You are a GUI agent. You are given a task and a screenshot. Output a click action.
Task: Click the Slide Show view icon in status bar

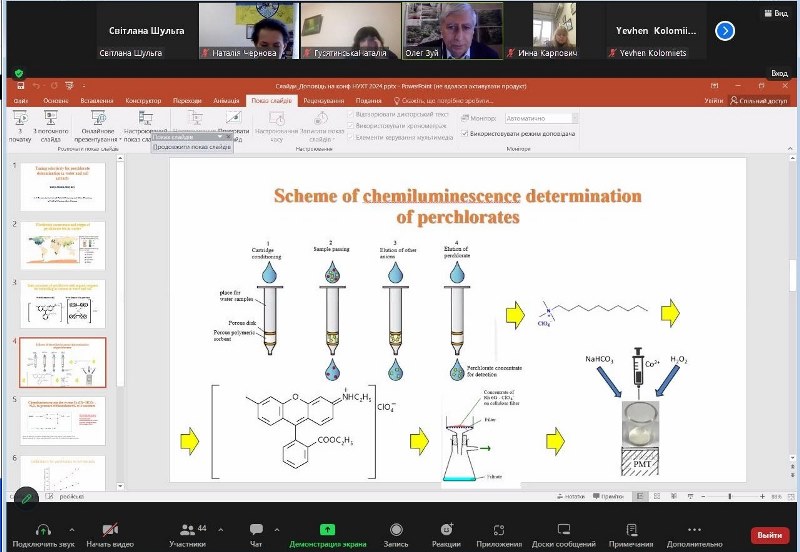690,496
